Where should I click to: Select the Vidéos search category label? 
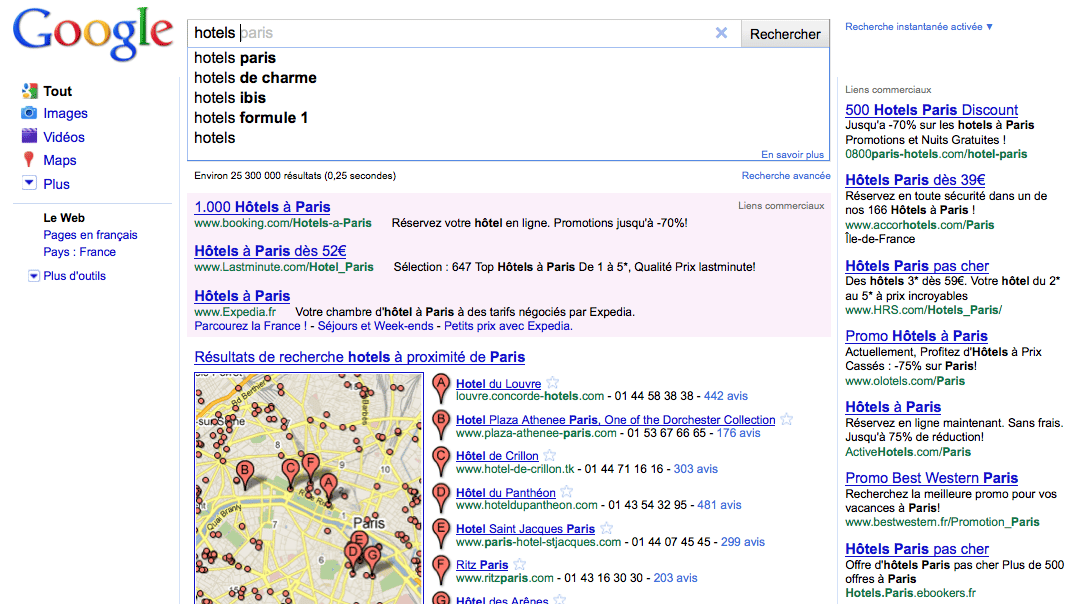click(64, 137)
